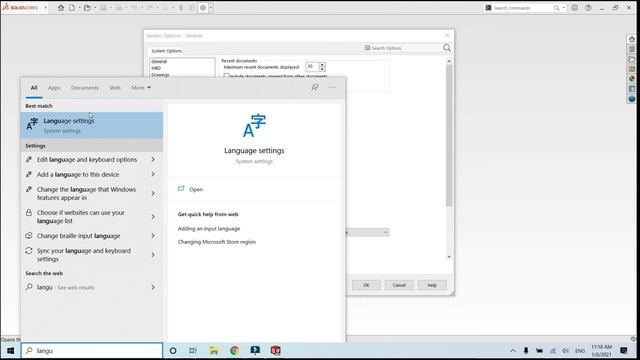Toggle Include documents opened from other documents
Image resolution: width=640 pixels, height=360 pixels.
(227, 76)
